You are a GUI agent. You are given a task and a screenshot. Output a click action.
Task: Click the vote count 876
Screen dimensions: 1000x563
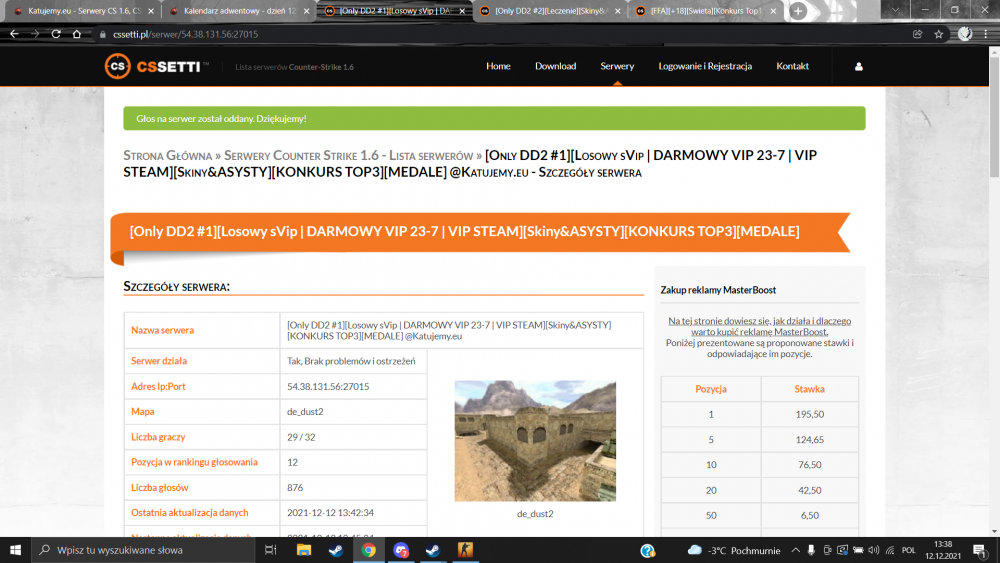[295, 488]
